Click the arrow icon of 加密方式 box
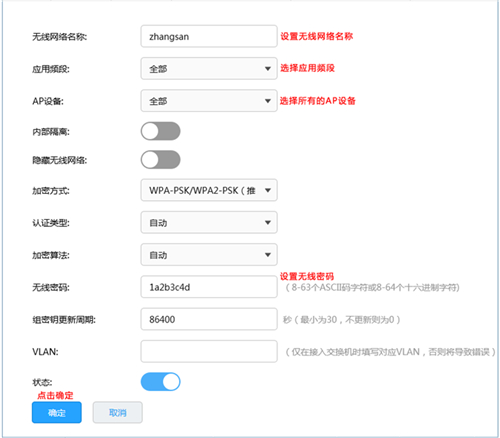The height and width of the screenshot is (438, 500). (268, 190)
